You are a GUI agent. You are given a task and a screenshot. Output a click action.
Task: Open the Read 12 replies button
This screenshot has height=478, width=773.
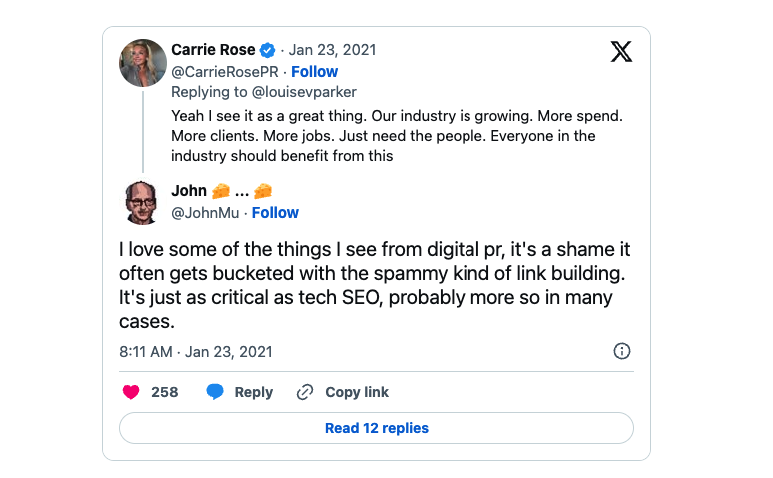(376, 428)
